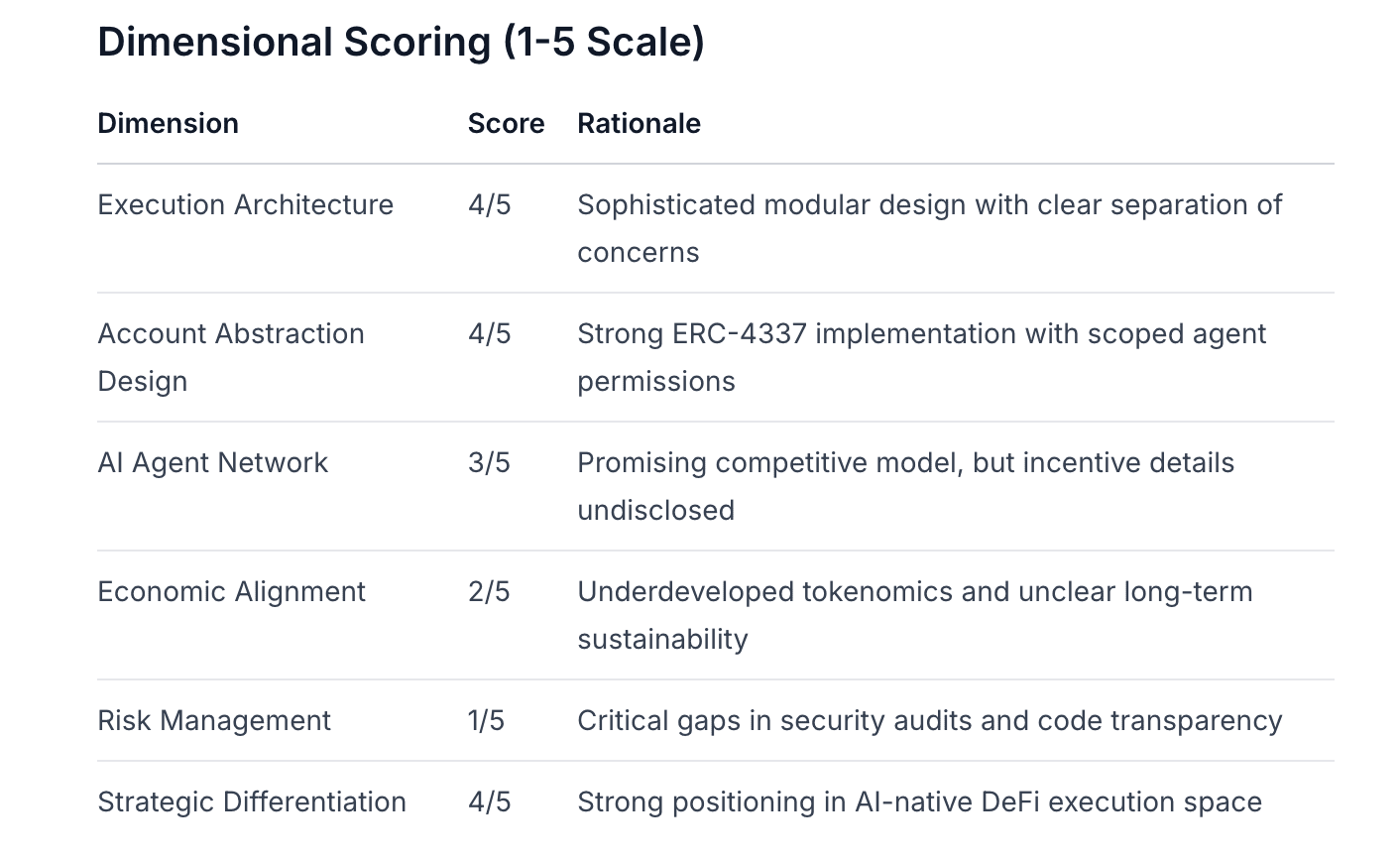The width and height of the screenshot is (1400, 861).
Task: Click the Underdeveloped tokenomics rationale text
Action: (x=914, y=592)
